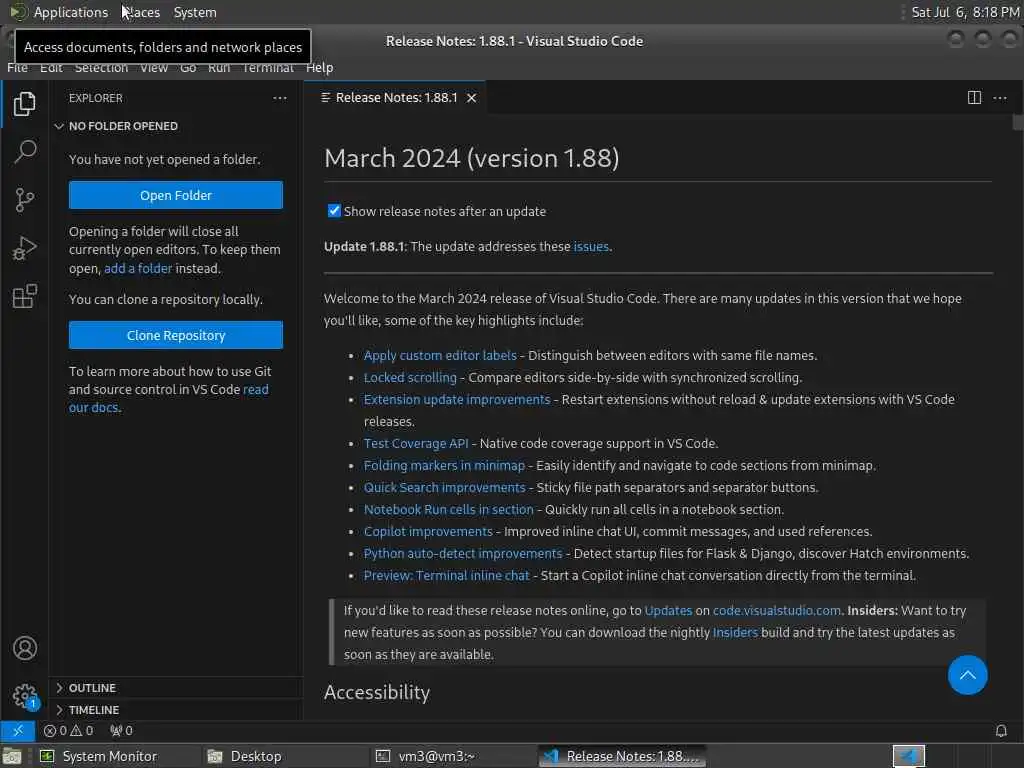The width and height of the screenshot is (1024, 768).
Task: Open Preview: Terminal inline chat link
Action: 446,575
